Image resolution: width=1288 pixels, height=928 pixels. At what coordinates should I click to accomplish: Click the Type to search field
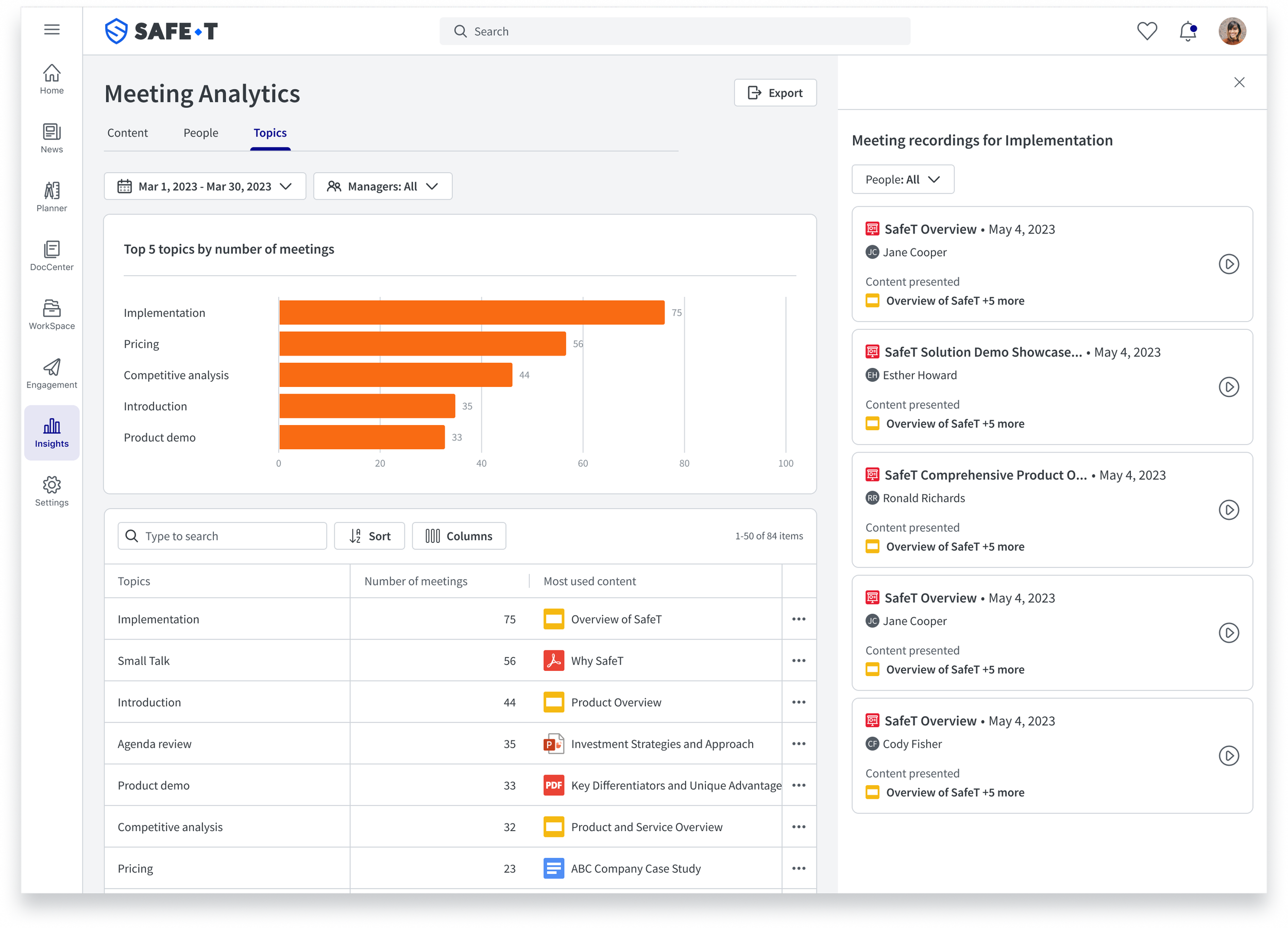[x=222, y=535]
